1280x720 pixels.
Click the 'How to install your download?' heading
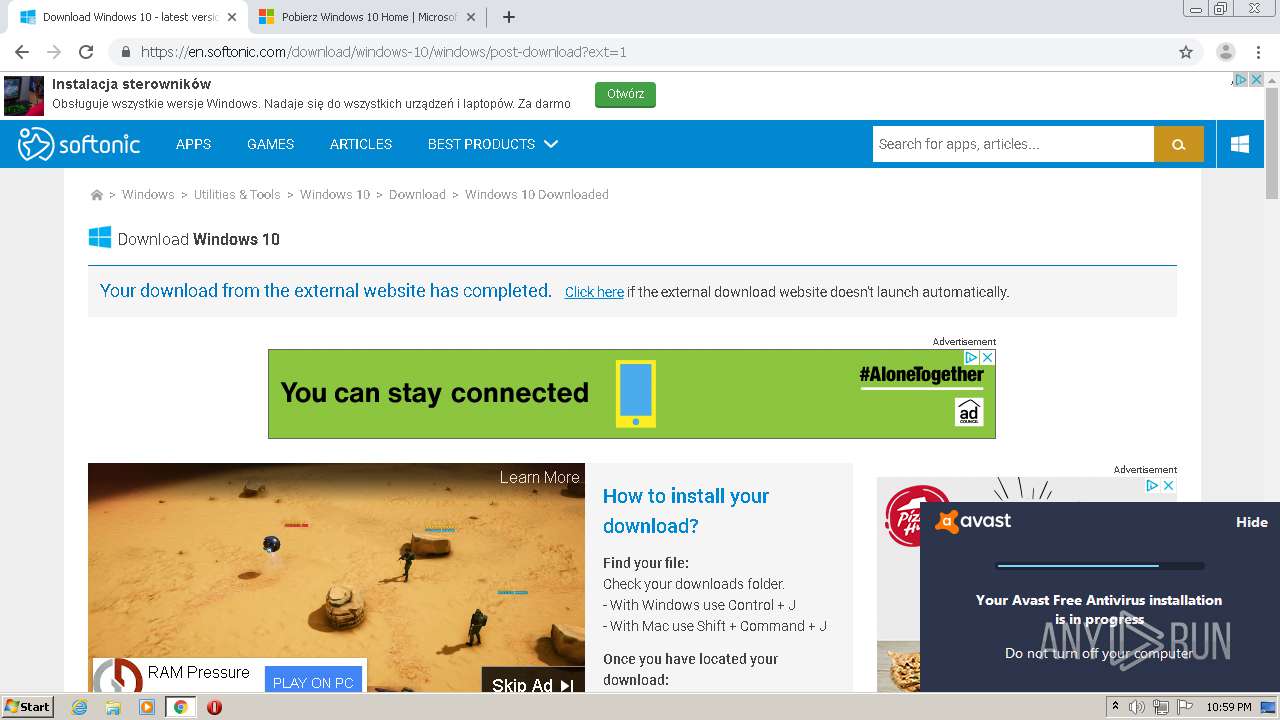click(x=686, y=511)
